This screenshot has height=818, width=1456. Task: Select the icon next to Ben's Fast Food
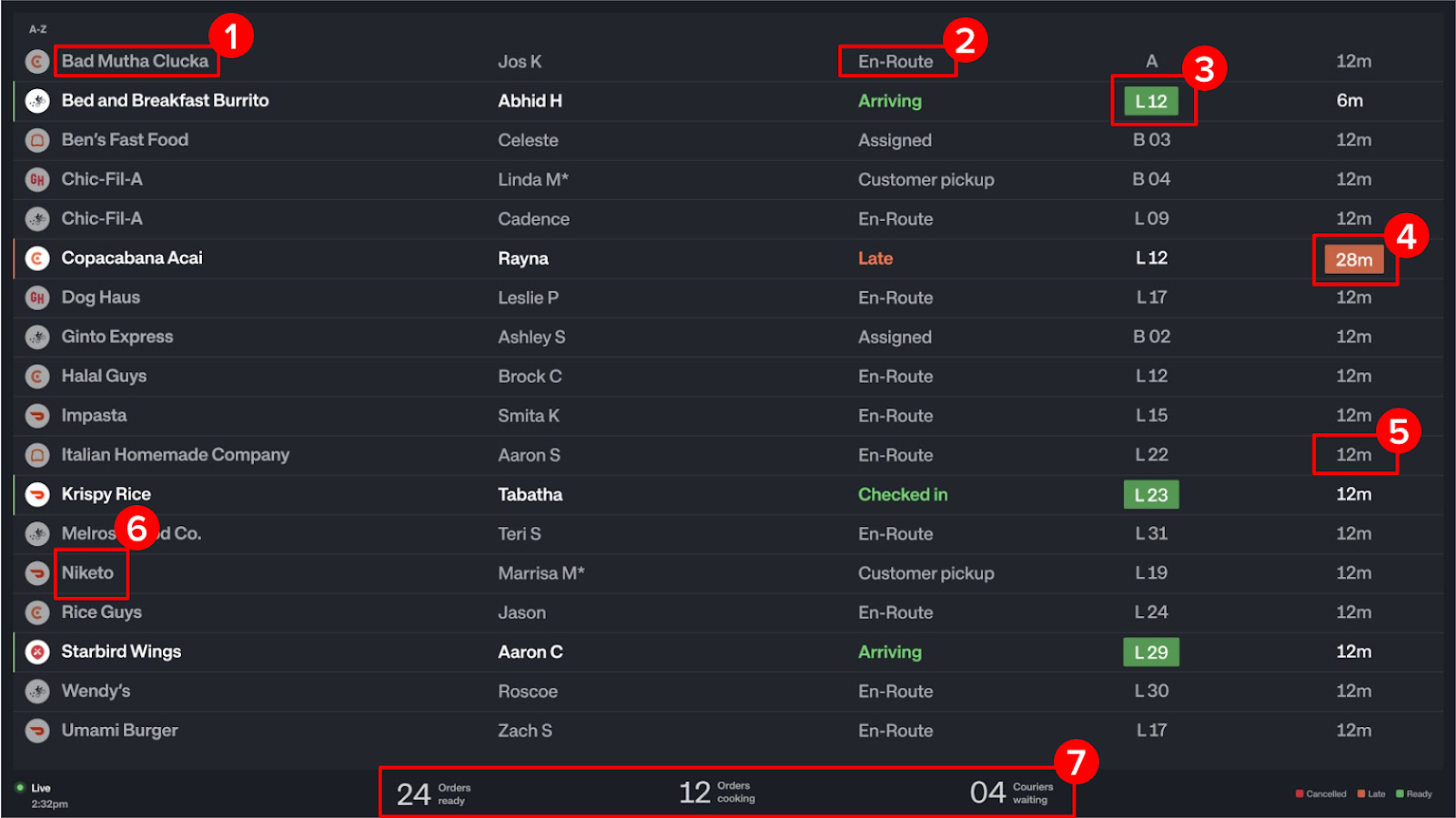(x=37, y=140)
